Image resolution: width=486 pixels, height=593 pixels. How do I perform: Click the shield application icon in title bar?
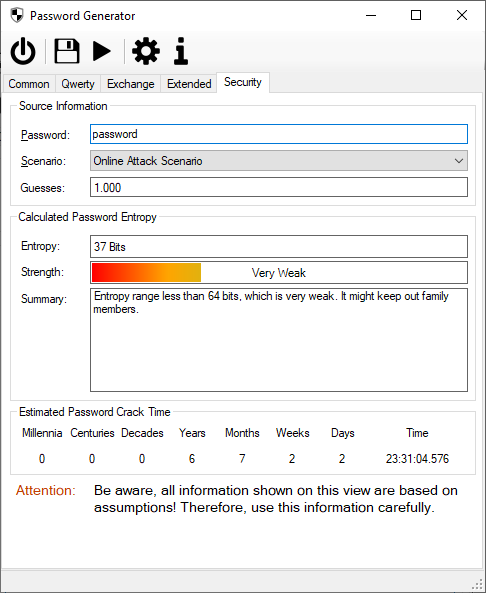click(x=17, y=16)
